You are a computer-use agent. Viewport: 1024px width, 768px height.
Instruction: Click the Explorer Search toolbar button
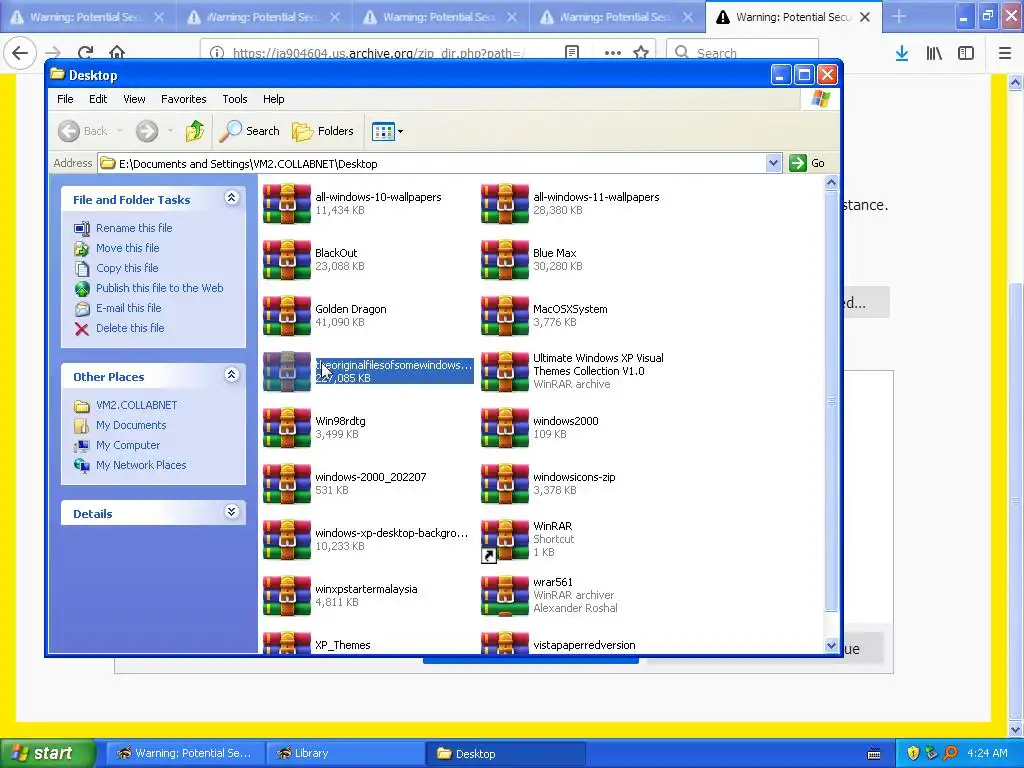pos(249,131)
